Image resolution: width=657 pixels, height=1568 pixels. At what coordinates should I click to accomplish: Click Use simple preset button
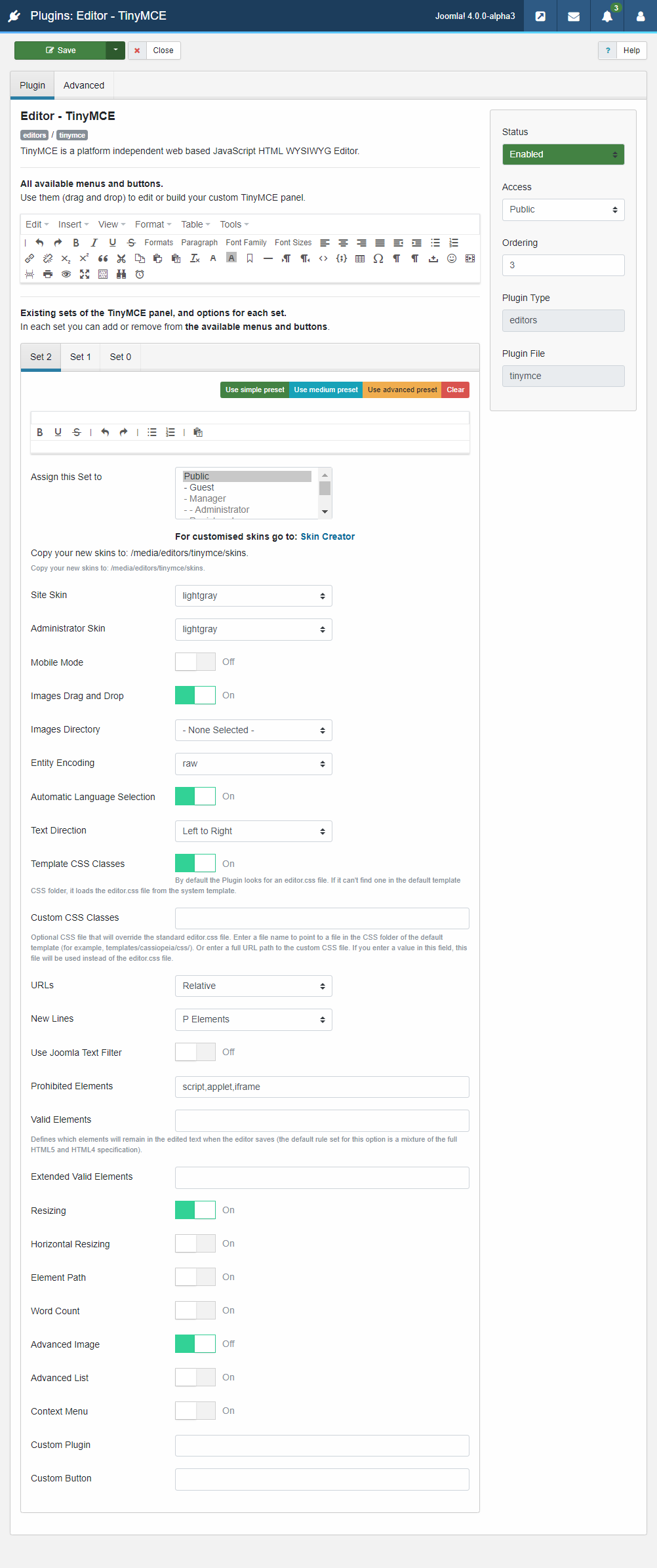coord(255,390)
